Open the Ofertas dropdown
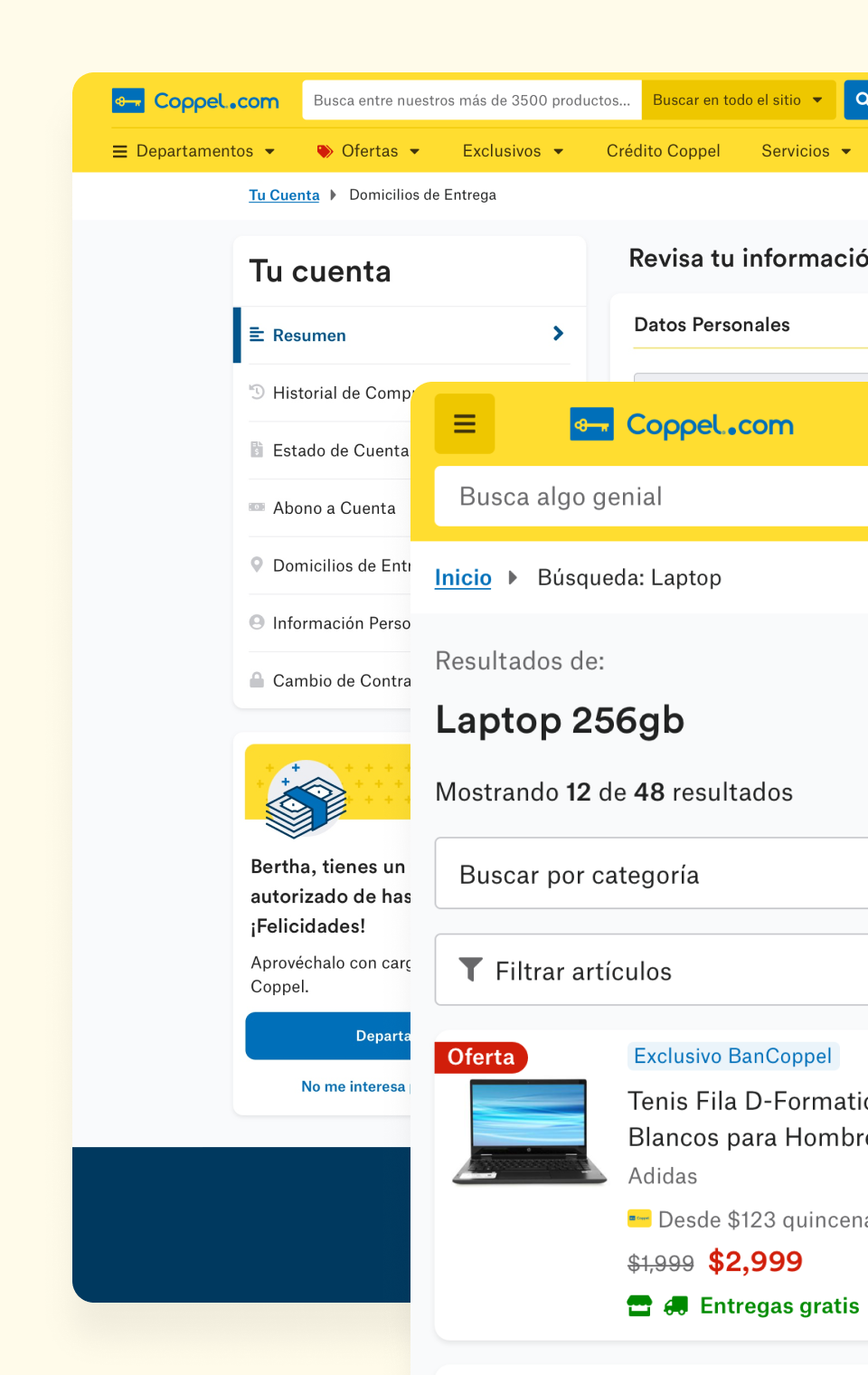The height and width of the screenshot is (1375, 868). tap(368, 151)
